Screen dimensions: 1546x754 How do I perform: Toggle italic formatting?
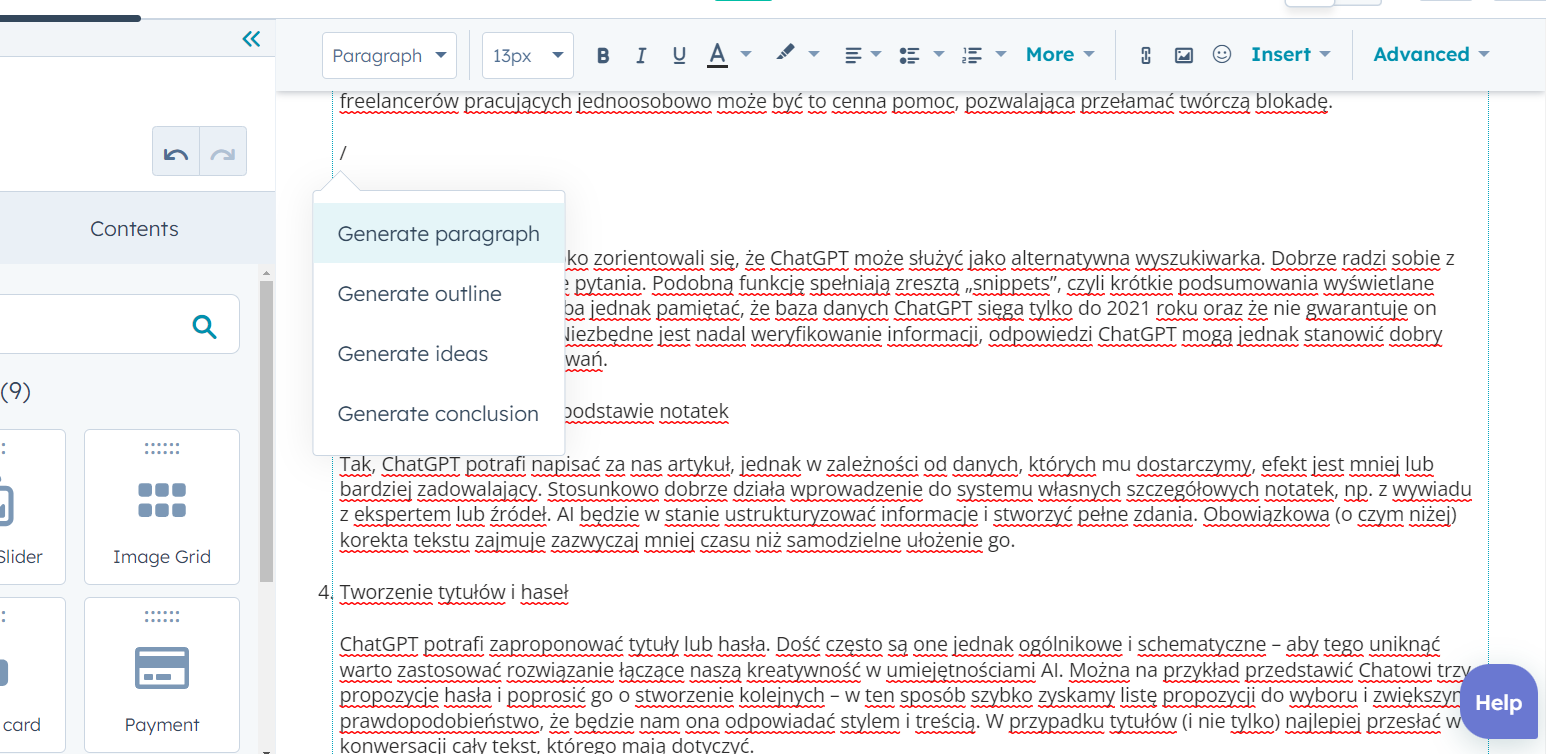click(x=641, y=55)
